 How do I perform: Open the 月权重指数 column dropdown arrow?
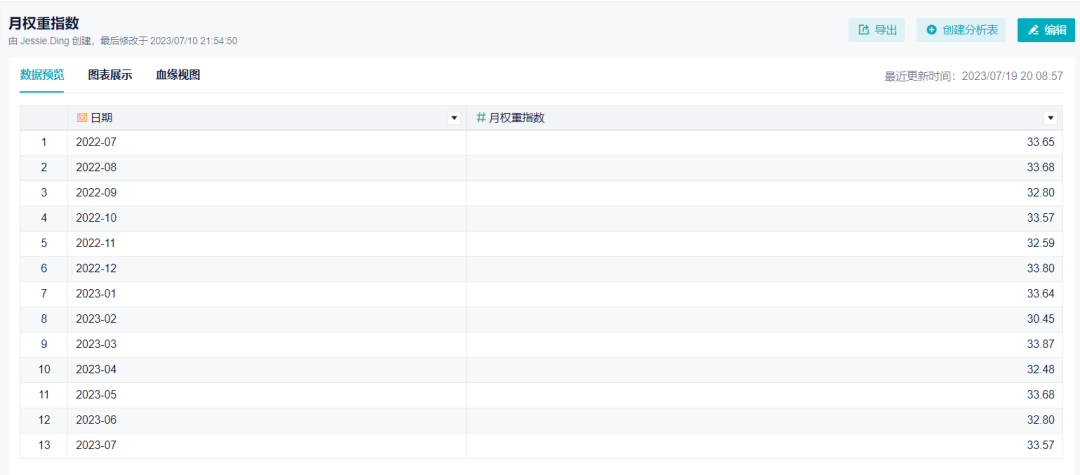point(1050,118)
